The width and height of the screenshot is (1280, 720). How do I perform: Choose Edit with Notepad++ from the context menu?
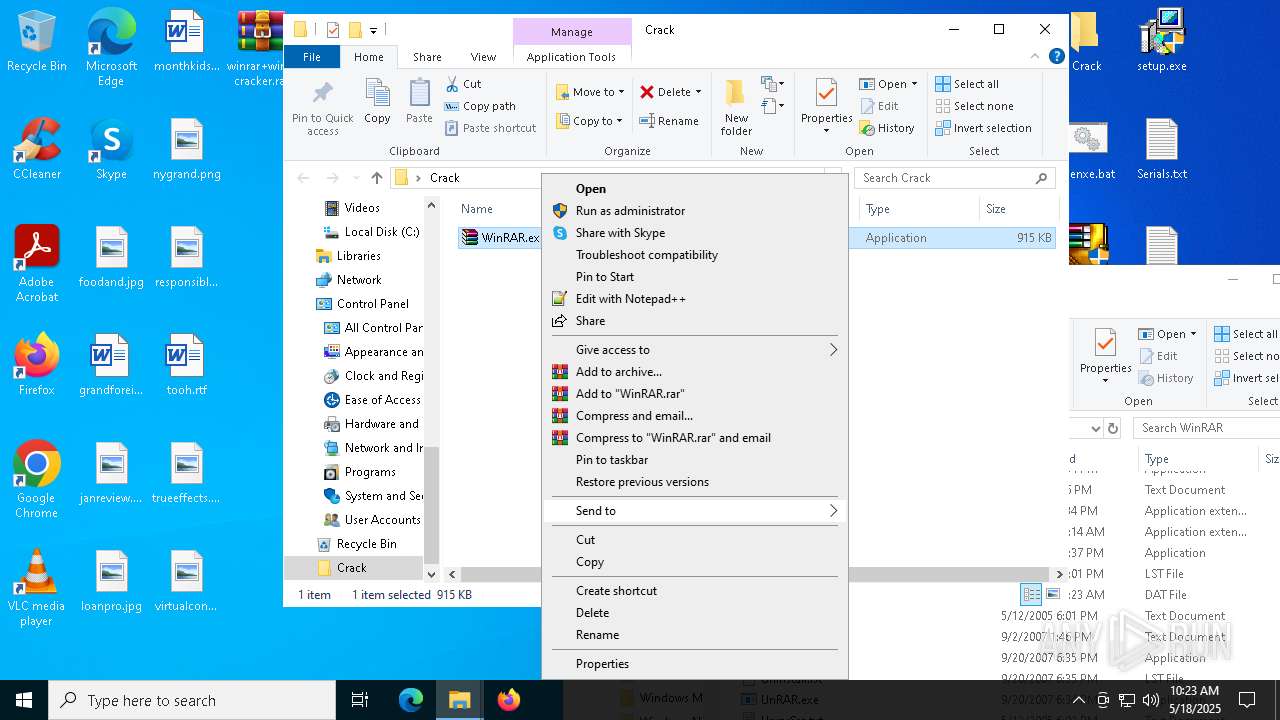click(695, 299)
